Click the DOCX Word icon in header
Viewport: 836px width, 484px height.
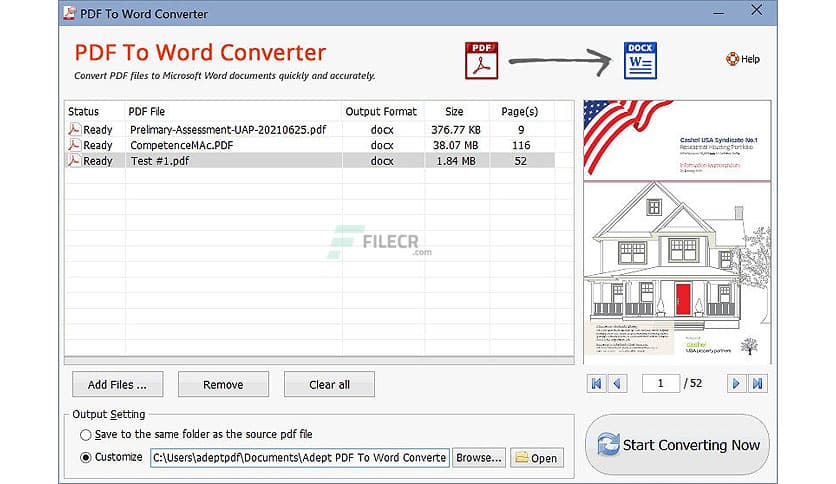[640, 61]
